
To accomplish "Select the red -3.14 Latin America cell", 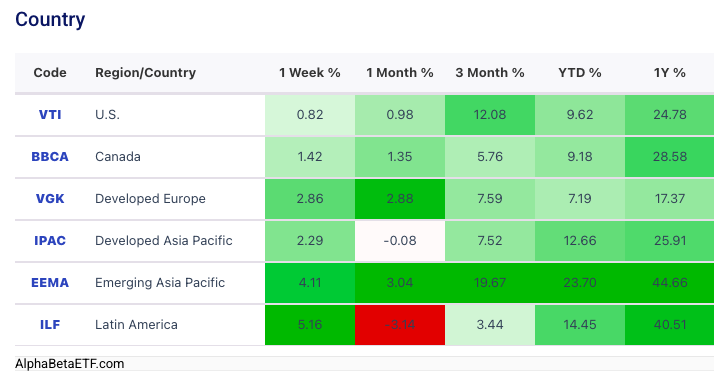I will point(400,325).
